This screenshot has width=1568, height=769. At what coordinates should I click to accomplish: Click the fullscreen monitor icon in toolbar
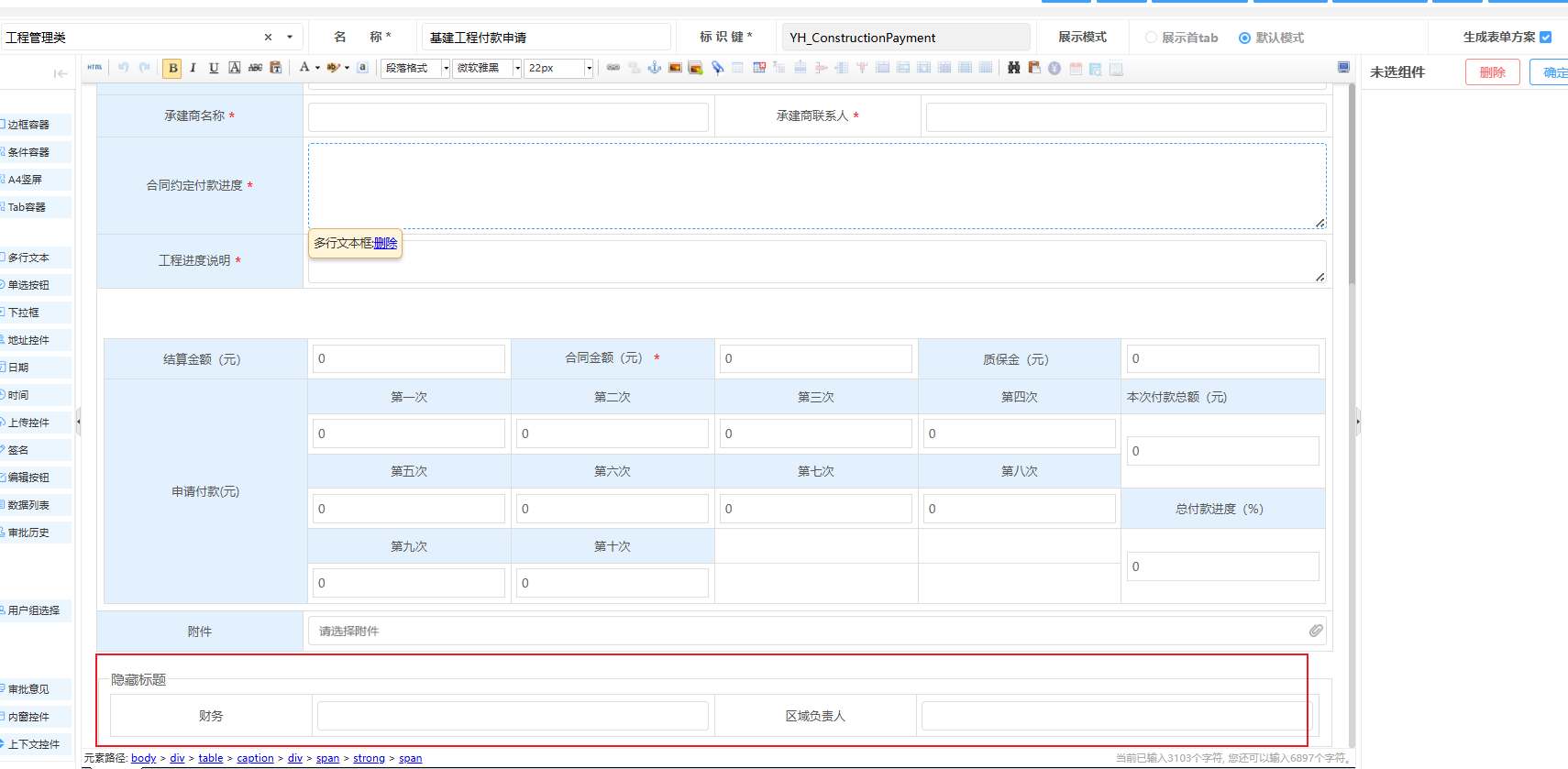point(1343,68)
